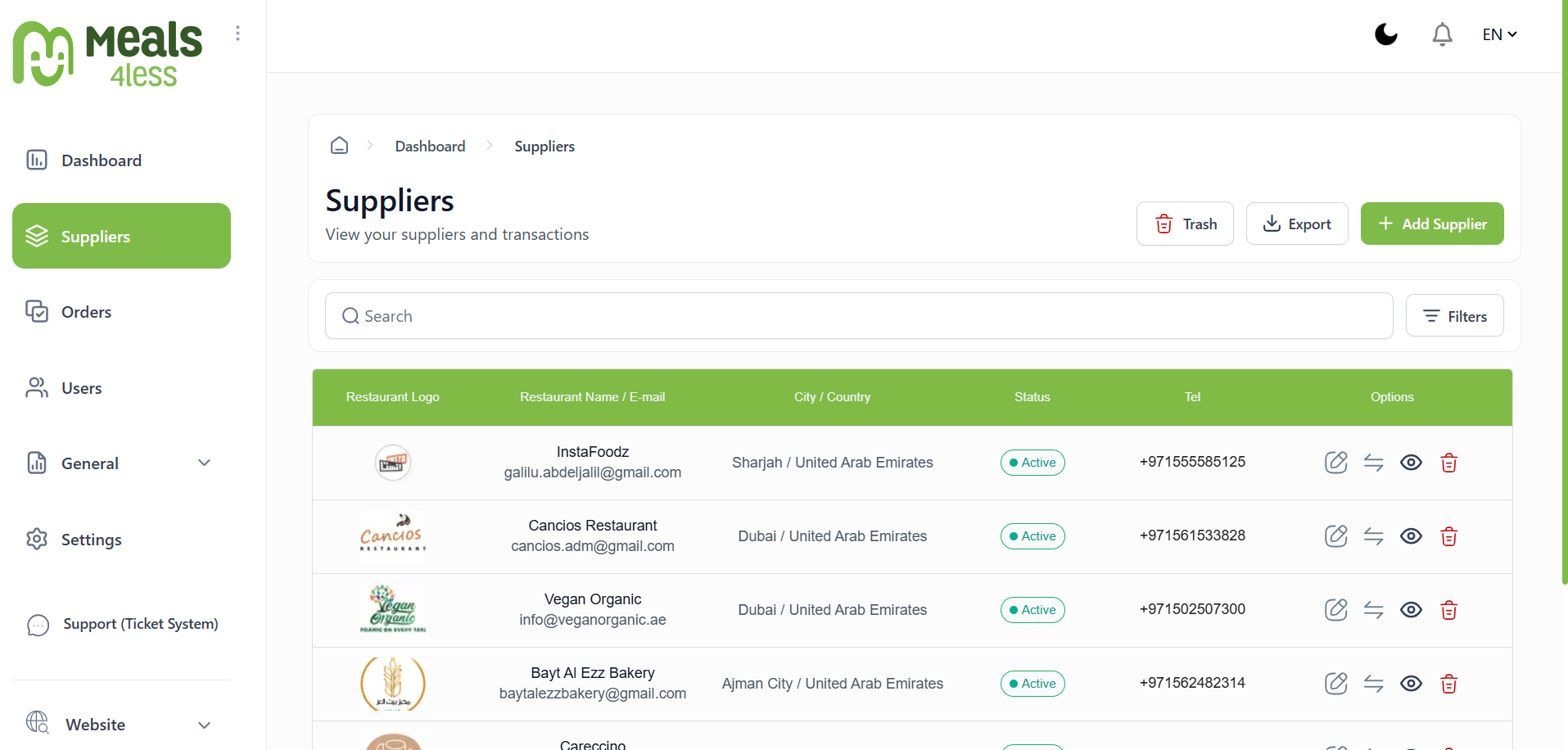Click the Active status badge for Cancios Restaurant
1568x750 pixels.
tap(1033, 536)
